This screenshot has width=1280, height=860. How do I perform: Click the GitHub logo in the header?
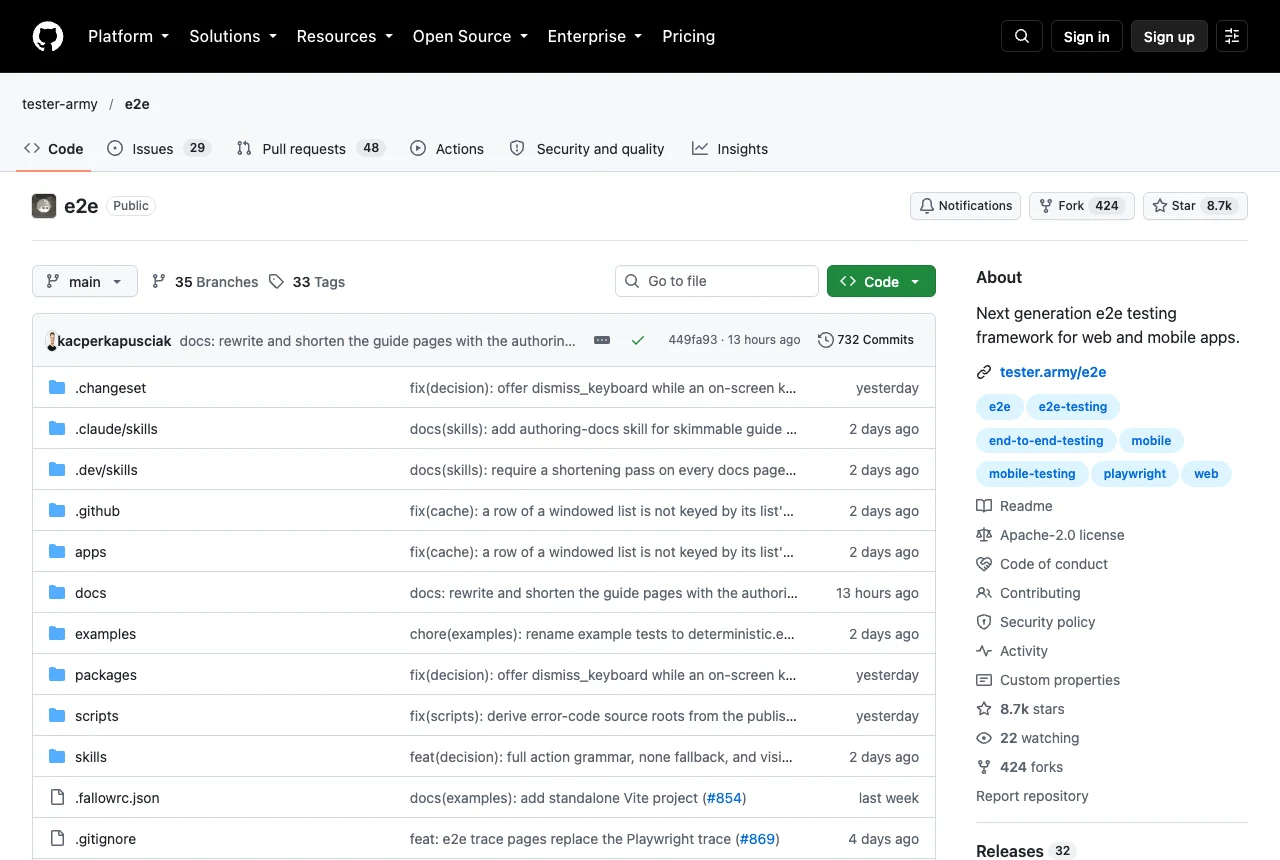(48, 36)
